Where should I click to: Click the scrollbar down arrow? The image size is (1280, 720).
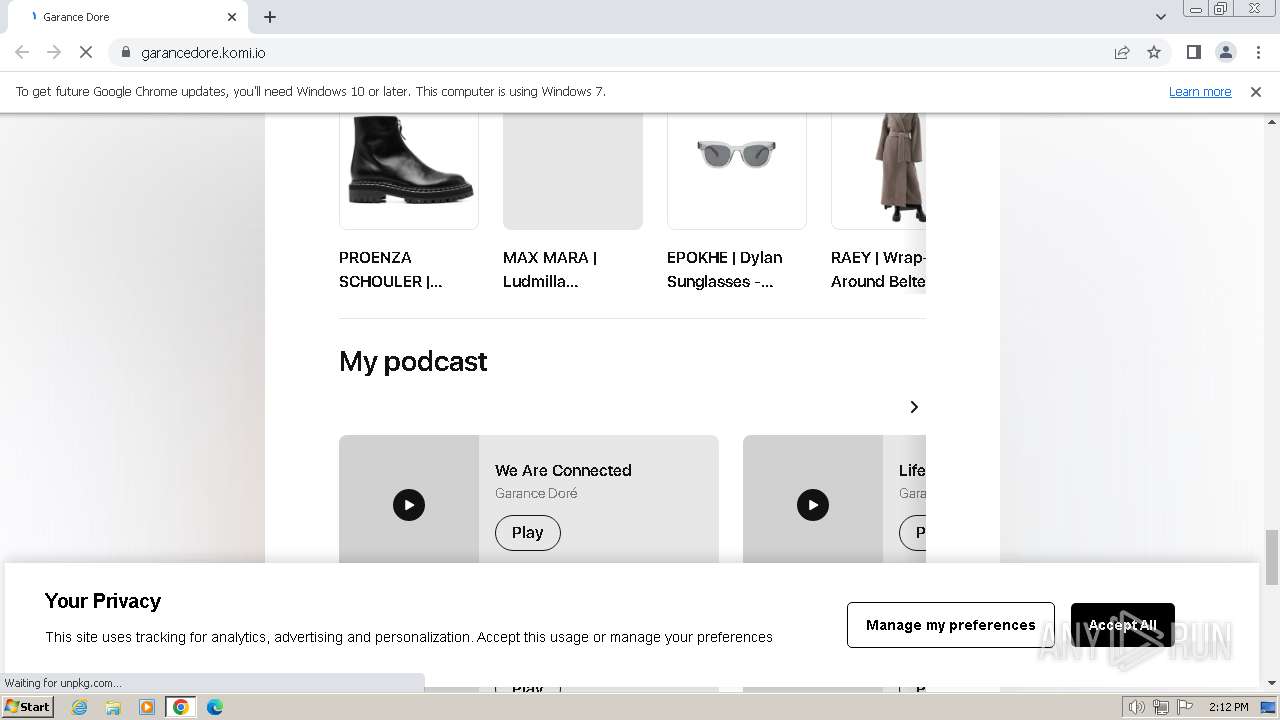tap(1272, 683)
